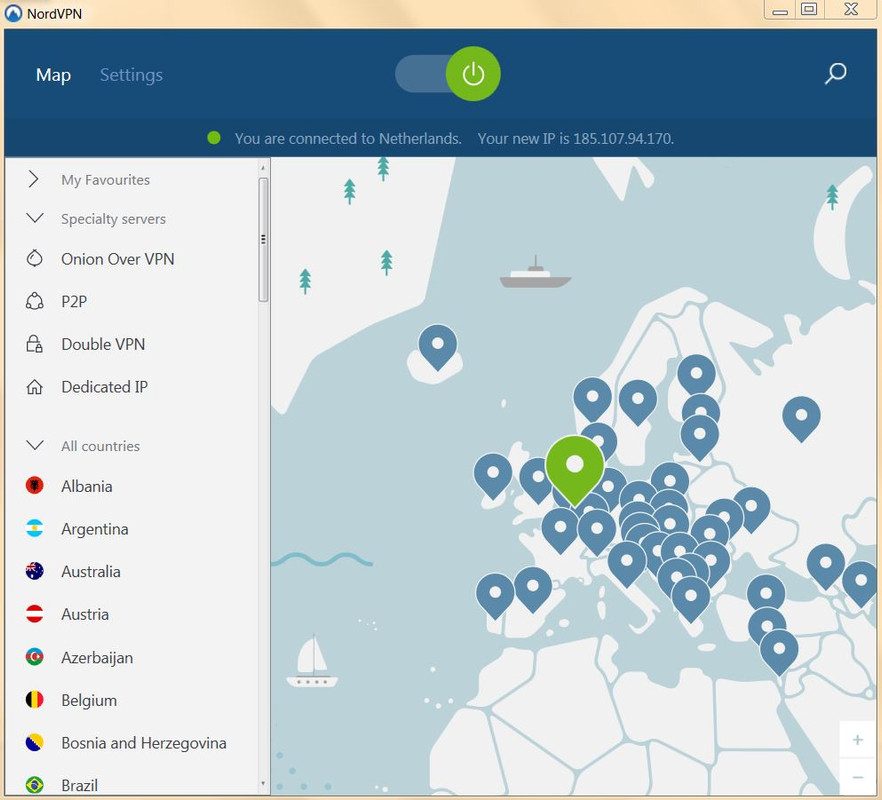The height and width of the screenshot is (800, 882).
Task: Click the Portugal map pin
Action: tap(495, 594)
